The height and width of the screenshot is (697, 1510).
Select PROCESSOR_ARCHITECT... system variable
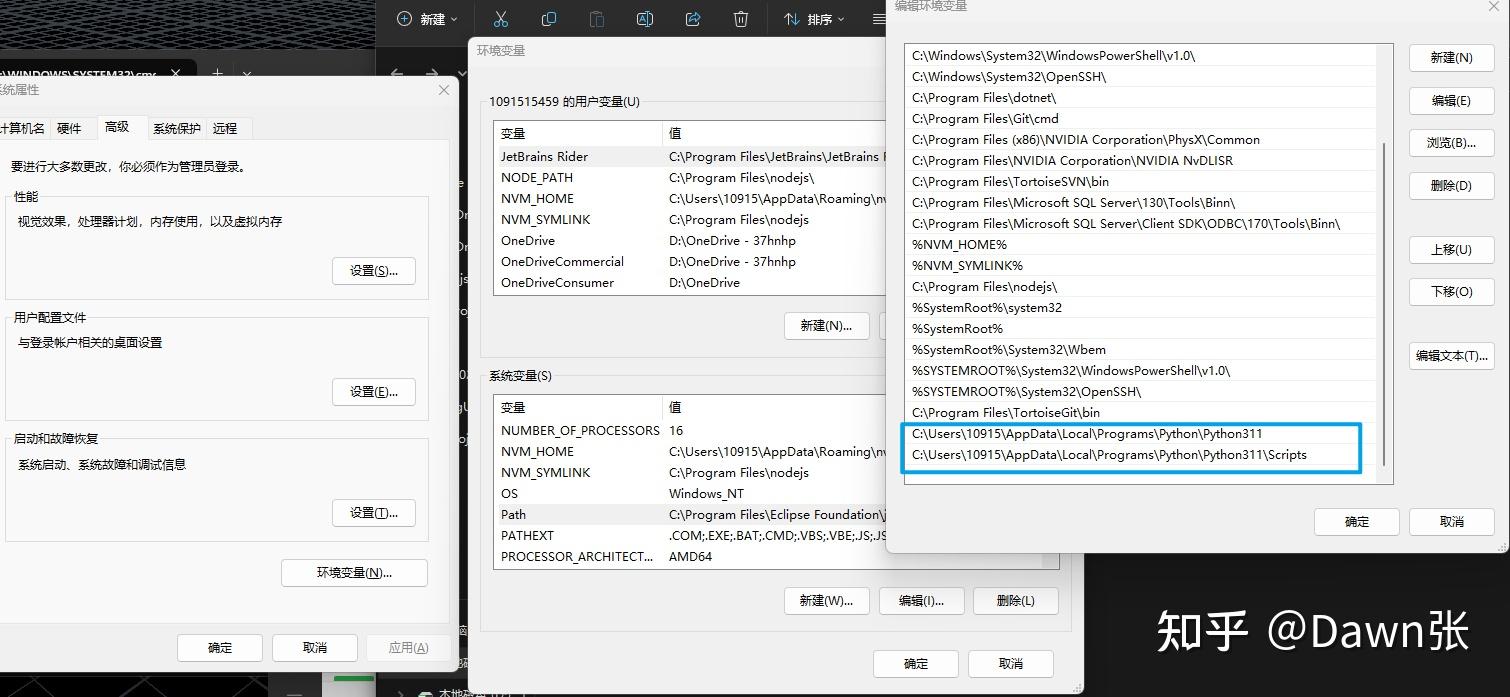coord(690,556)
